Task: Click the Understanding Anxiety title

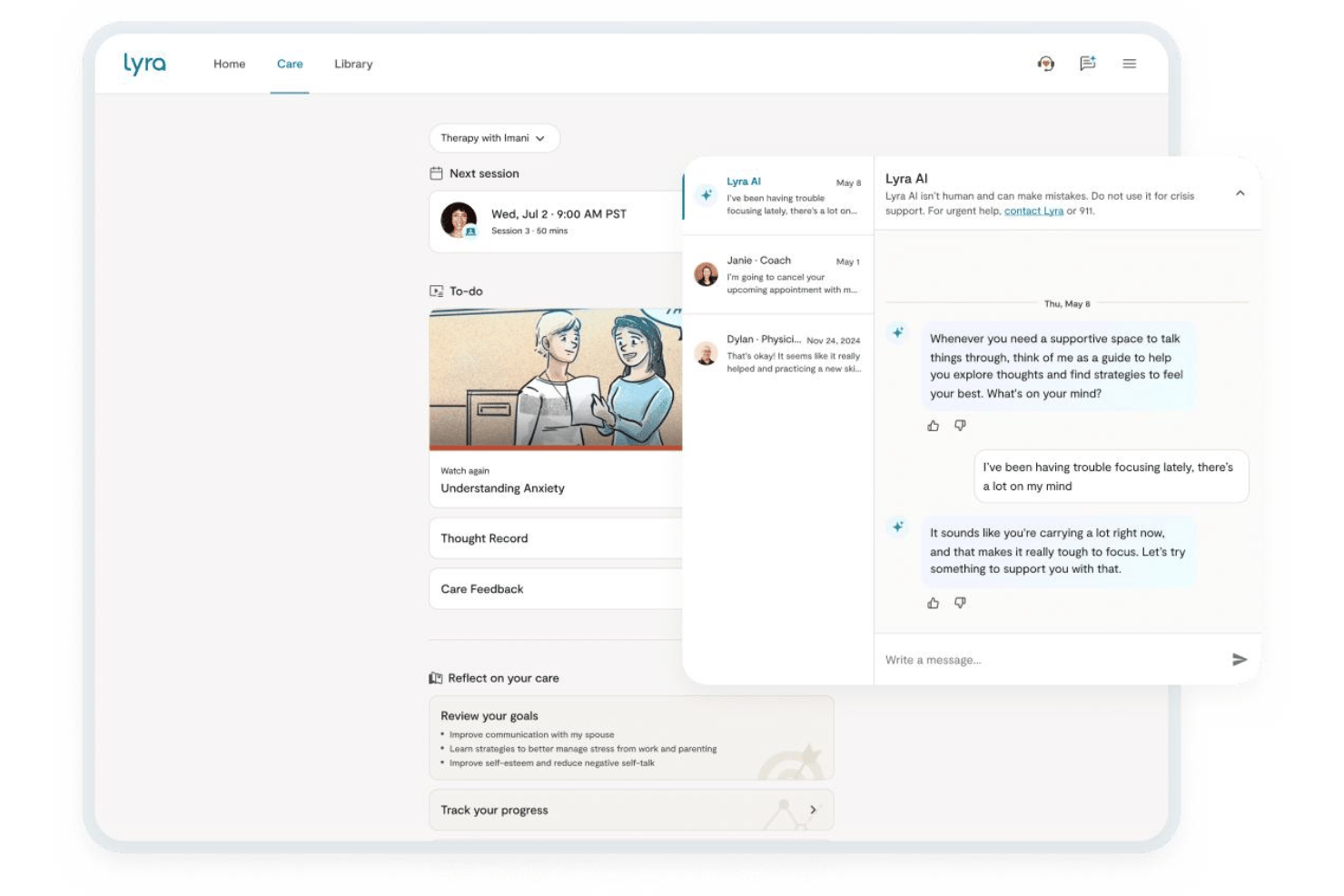Action: click(x=502, y=488)
